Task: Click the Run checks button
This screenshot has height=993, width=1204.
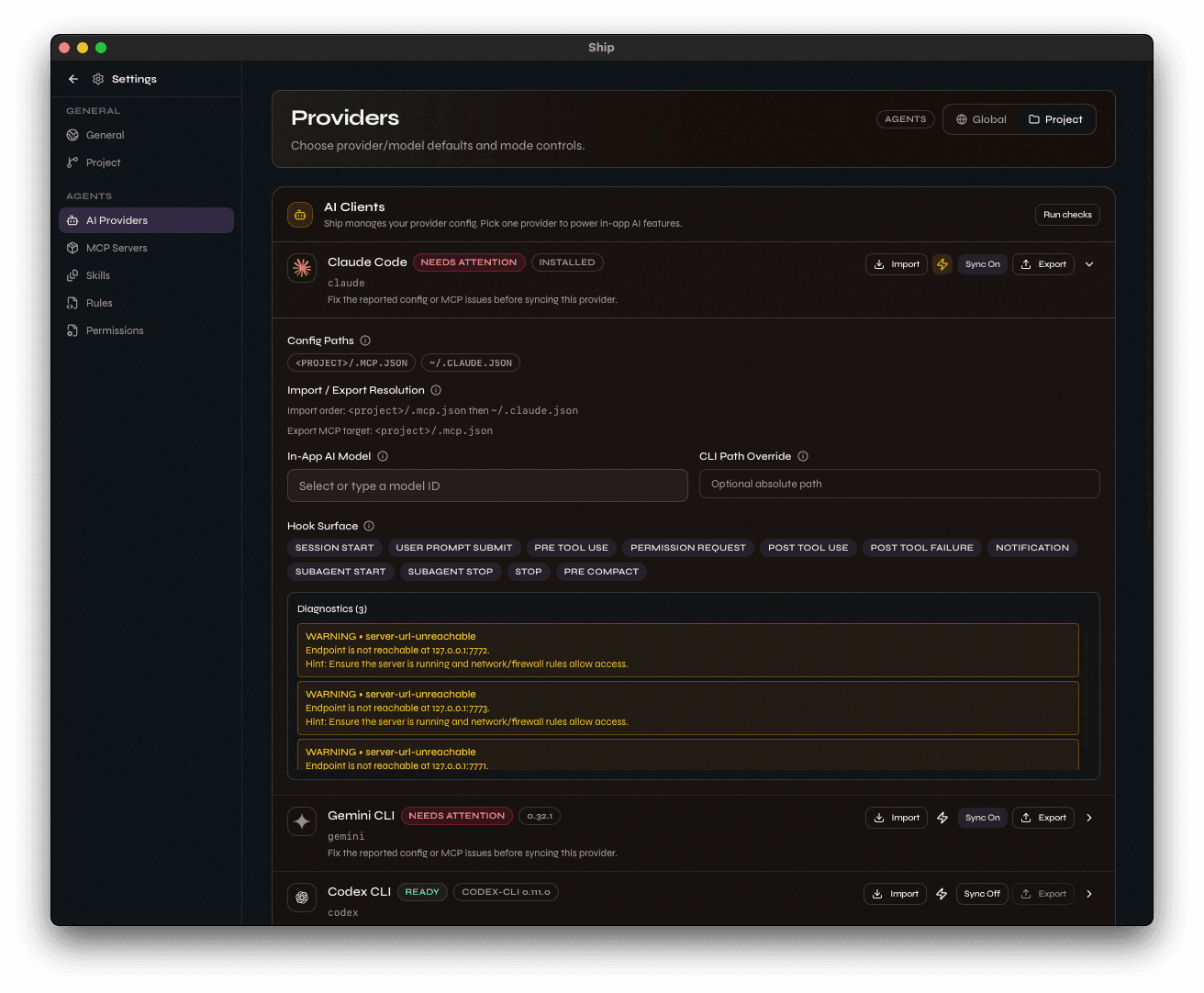Action: 1067,214
